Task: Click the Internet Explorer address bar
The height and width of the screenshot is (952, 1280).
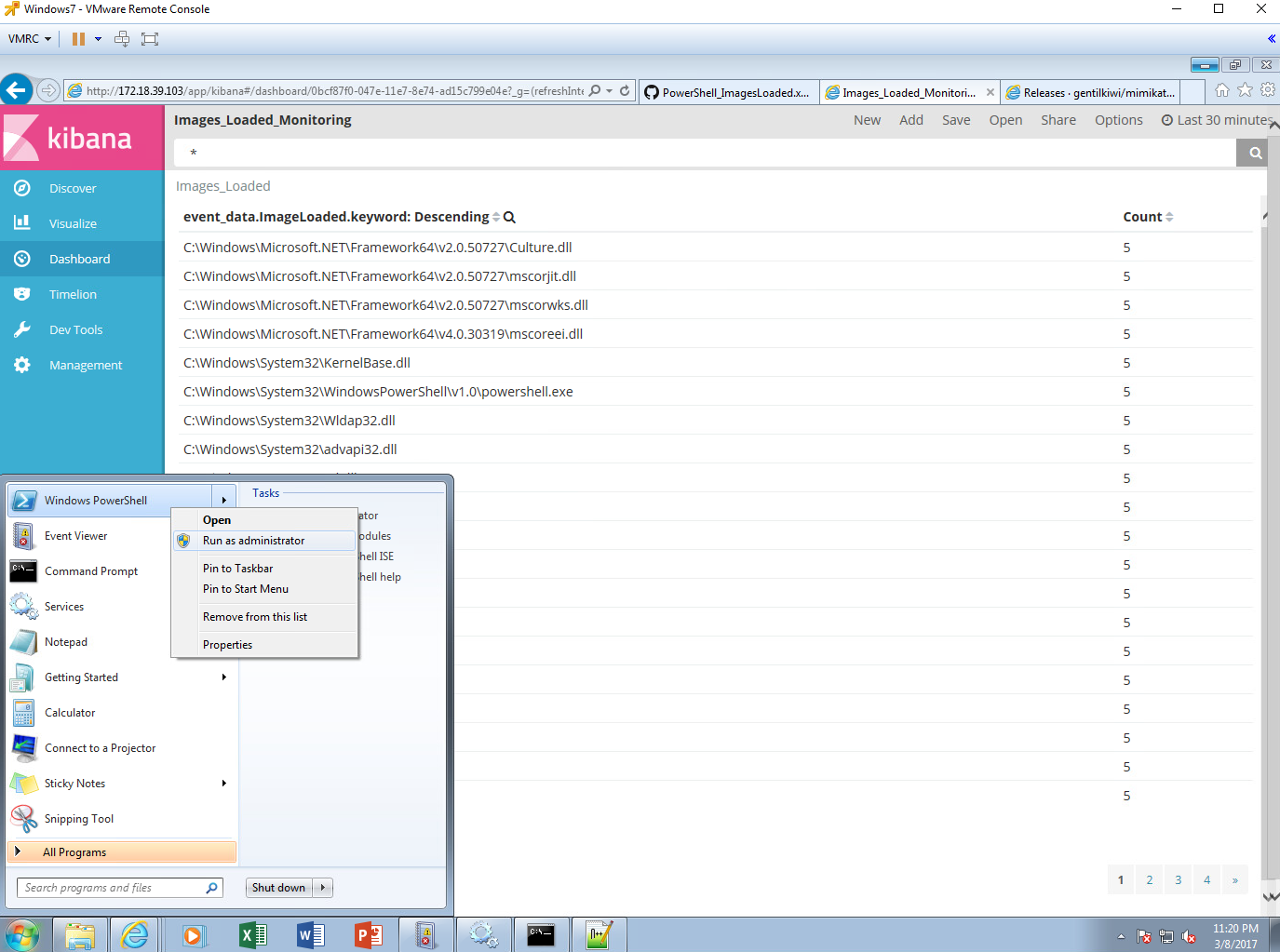Action: [x=334, y=91]
